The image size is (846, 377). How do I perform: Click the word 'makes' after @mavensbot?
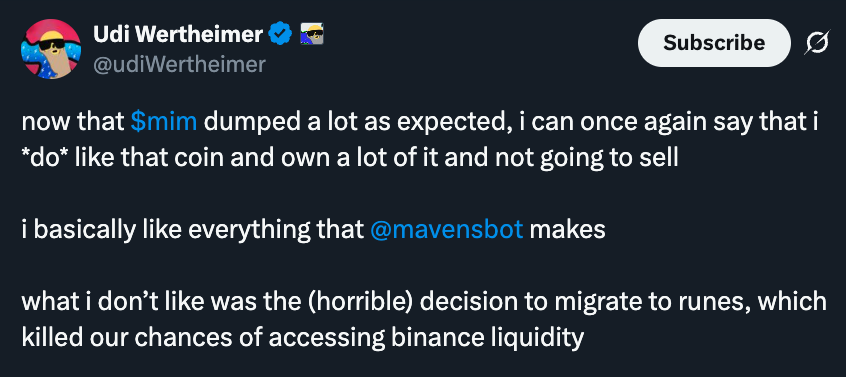(x=568, y=230)
